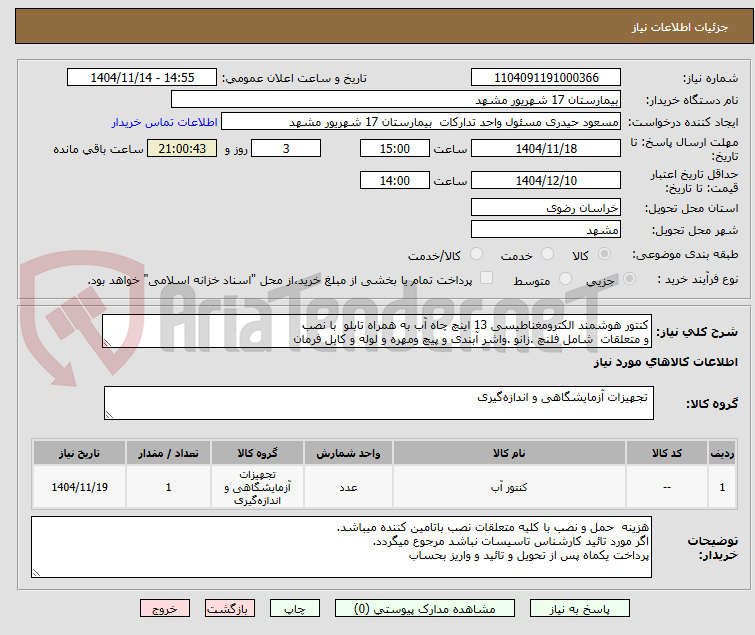Click response deadline date 1404/11/18 field
Viewport: 755px width, 635px height.
coord(546,148)
